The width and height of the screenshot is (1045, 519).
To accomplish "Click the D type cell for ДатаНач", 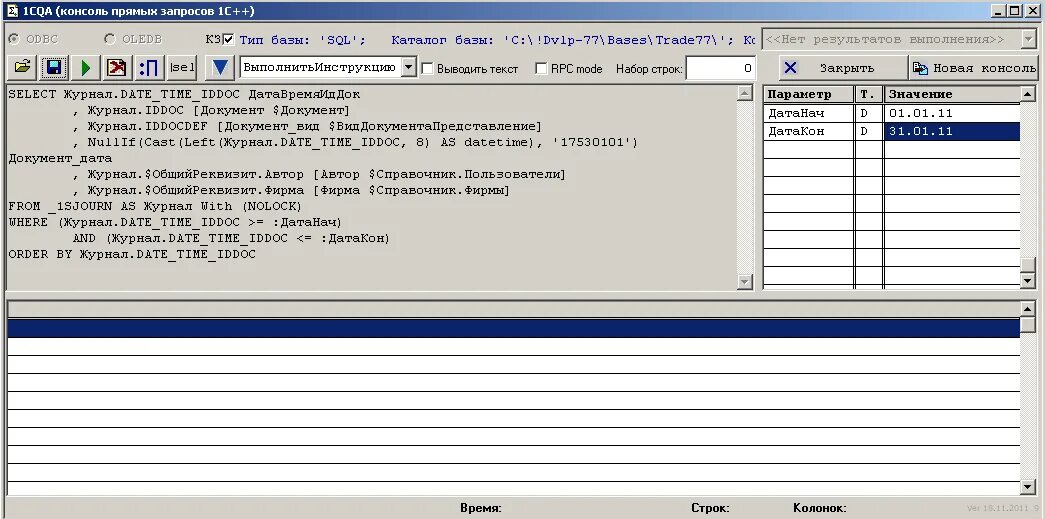I will coord(868,113).
